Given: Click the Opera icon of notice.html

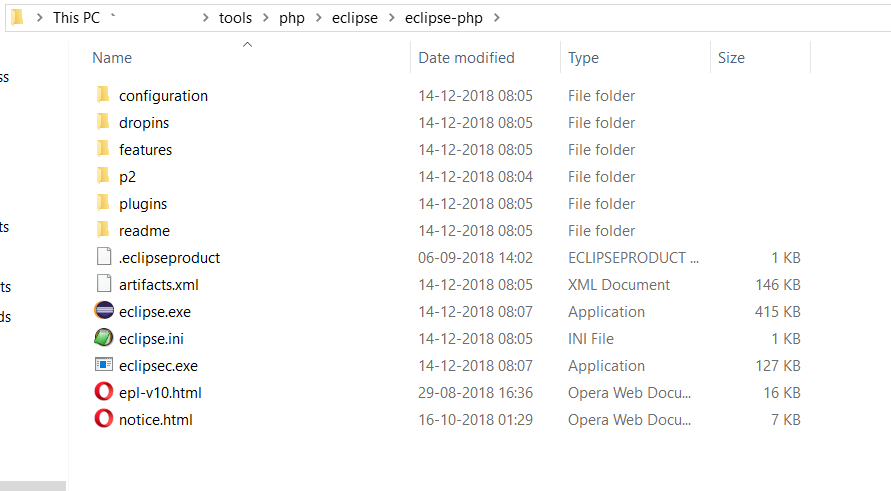Looking at the screenshot, I should coord(103,419).
